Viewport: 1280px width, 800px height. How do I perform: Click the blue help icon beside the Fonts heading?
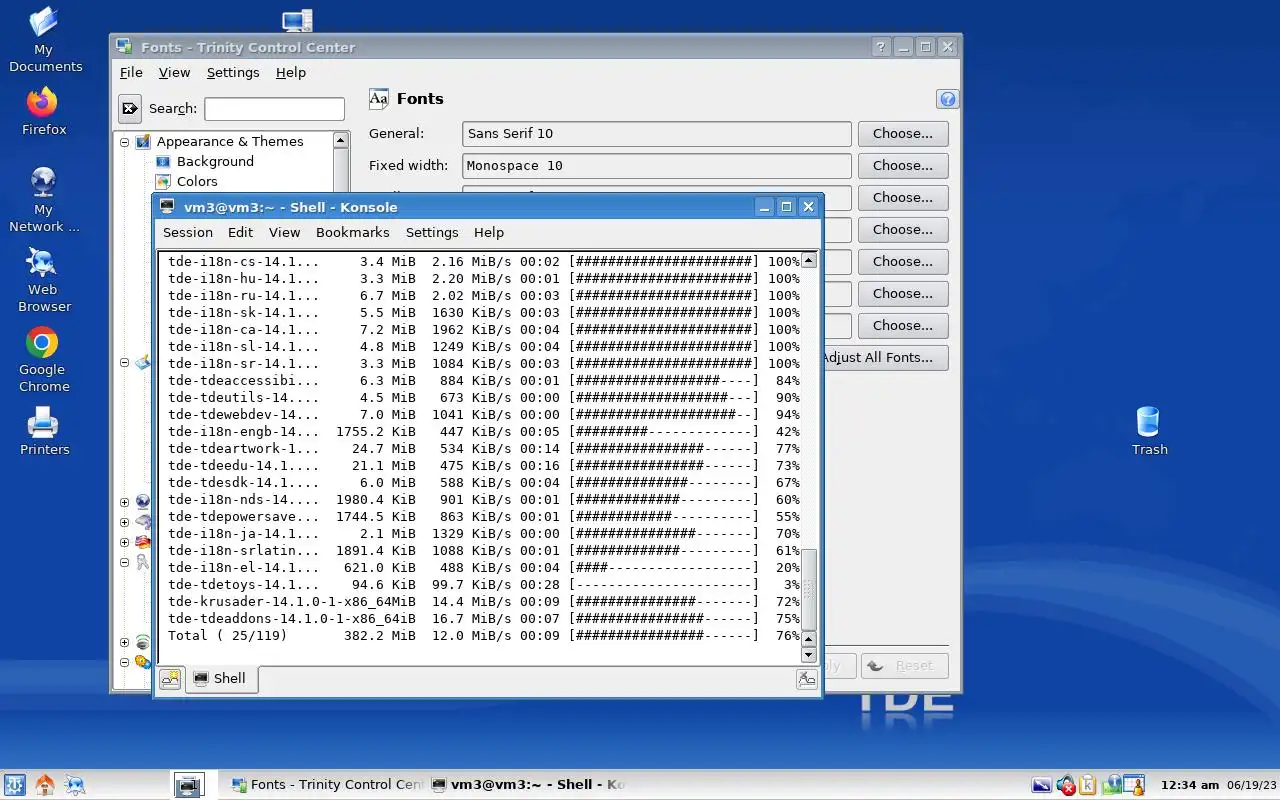pyautogui.click(x=947, y=99)
